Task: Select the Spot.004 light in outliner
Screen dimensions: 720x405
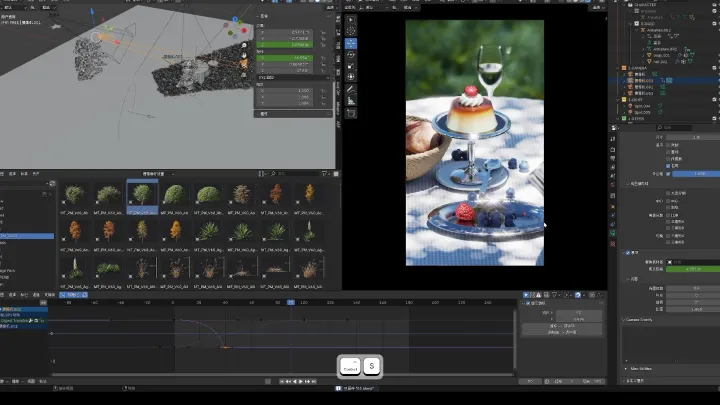Action: (642, 106)
